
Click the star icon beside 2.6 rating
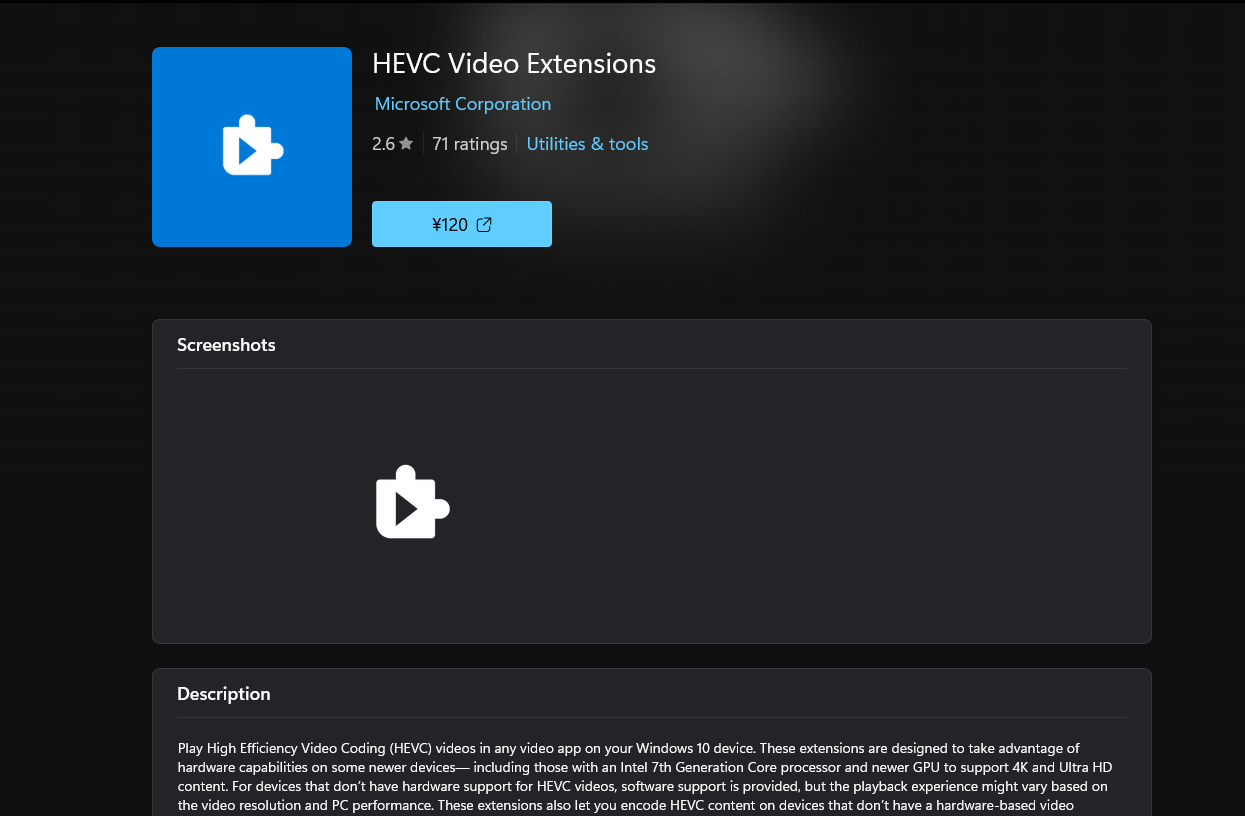(406, 144)
